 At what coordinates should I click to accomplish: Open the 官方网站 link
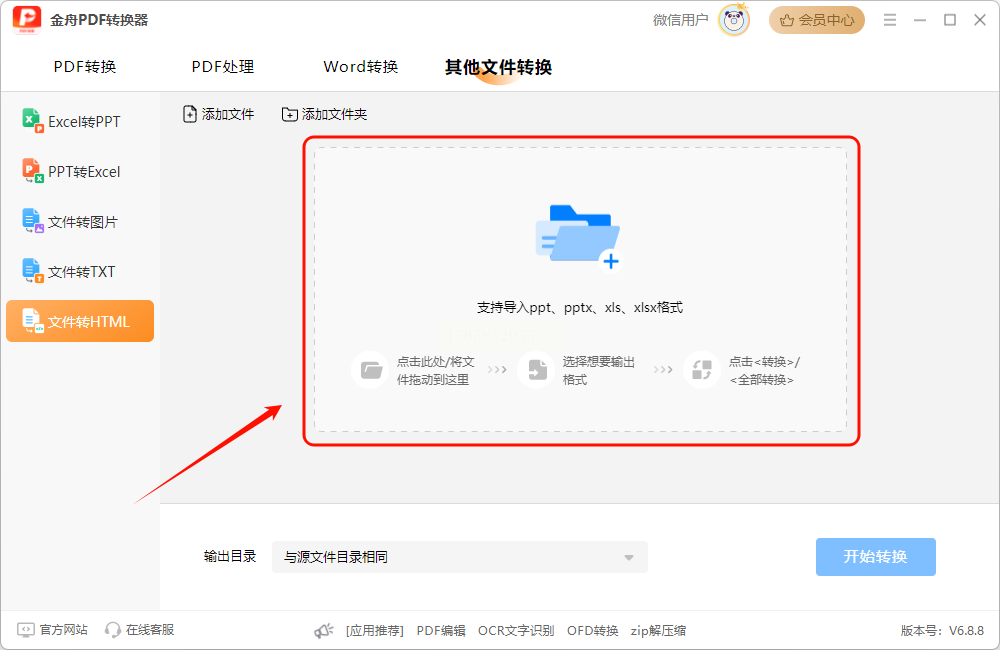[x=52, y=630]
